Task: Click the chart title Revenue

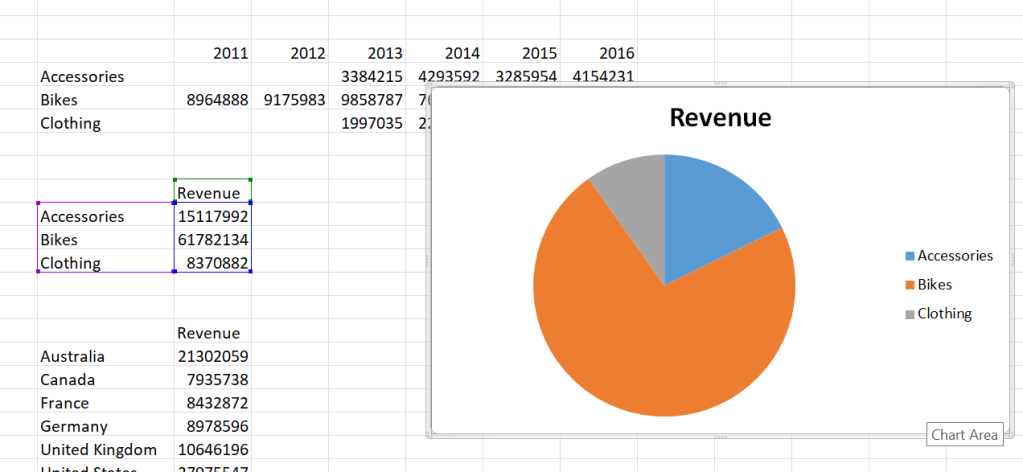Action: [720, 117]
